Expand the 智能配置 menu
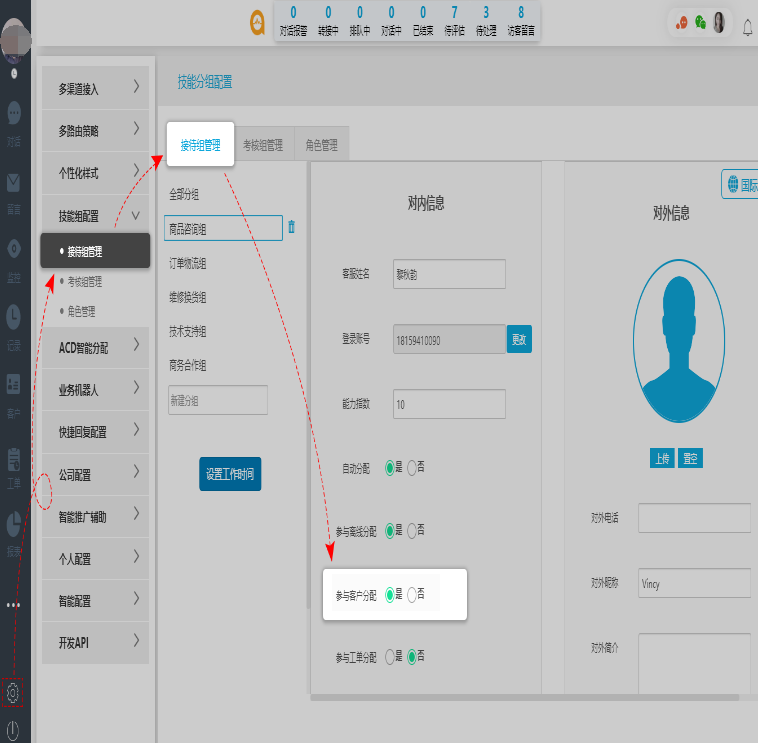The height and width of the screenshot is (743, 758). tap(95, 601)
